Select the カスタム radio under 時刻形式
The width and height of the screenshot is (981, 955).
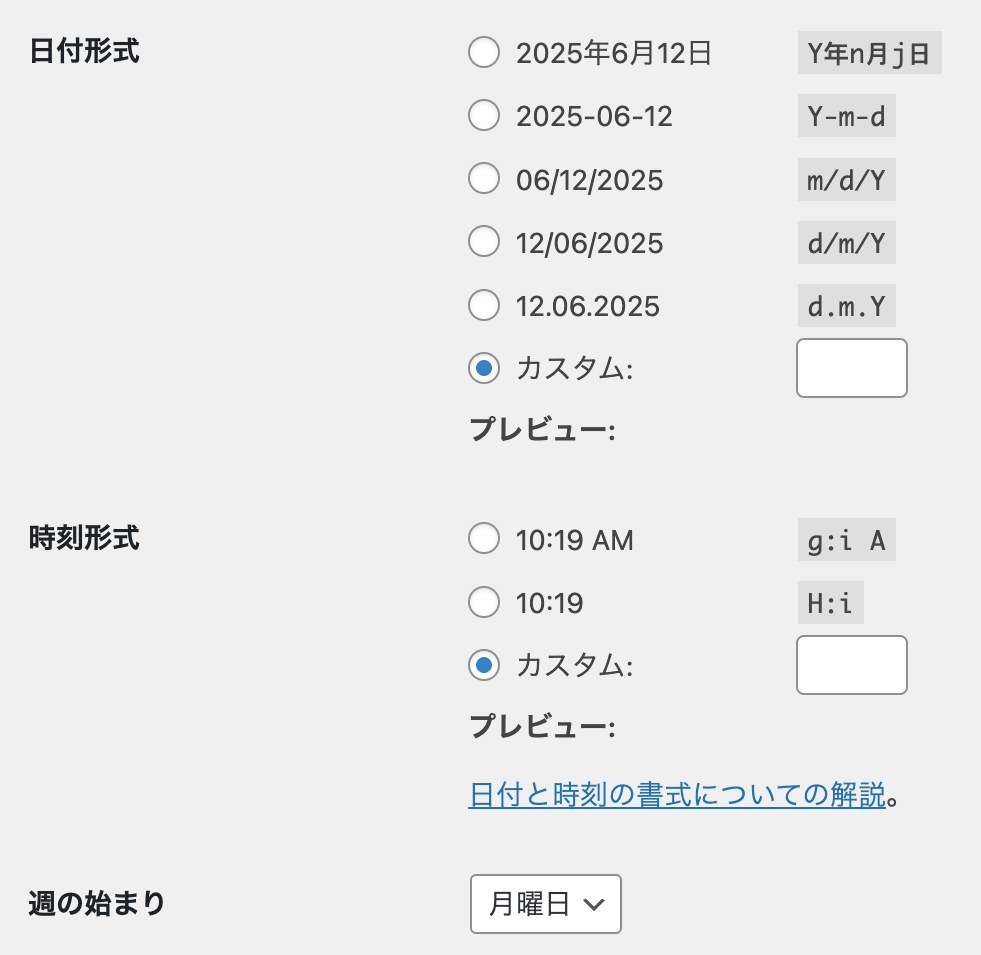(484, 665)
